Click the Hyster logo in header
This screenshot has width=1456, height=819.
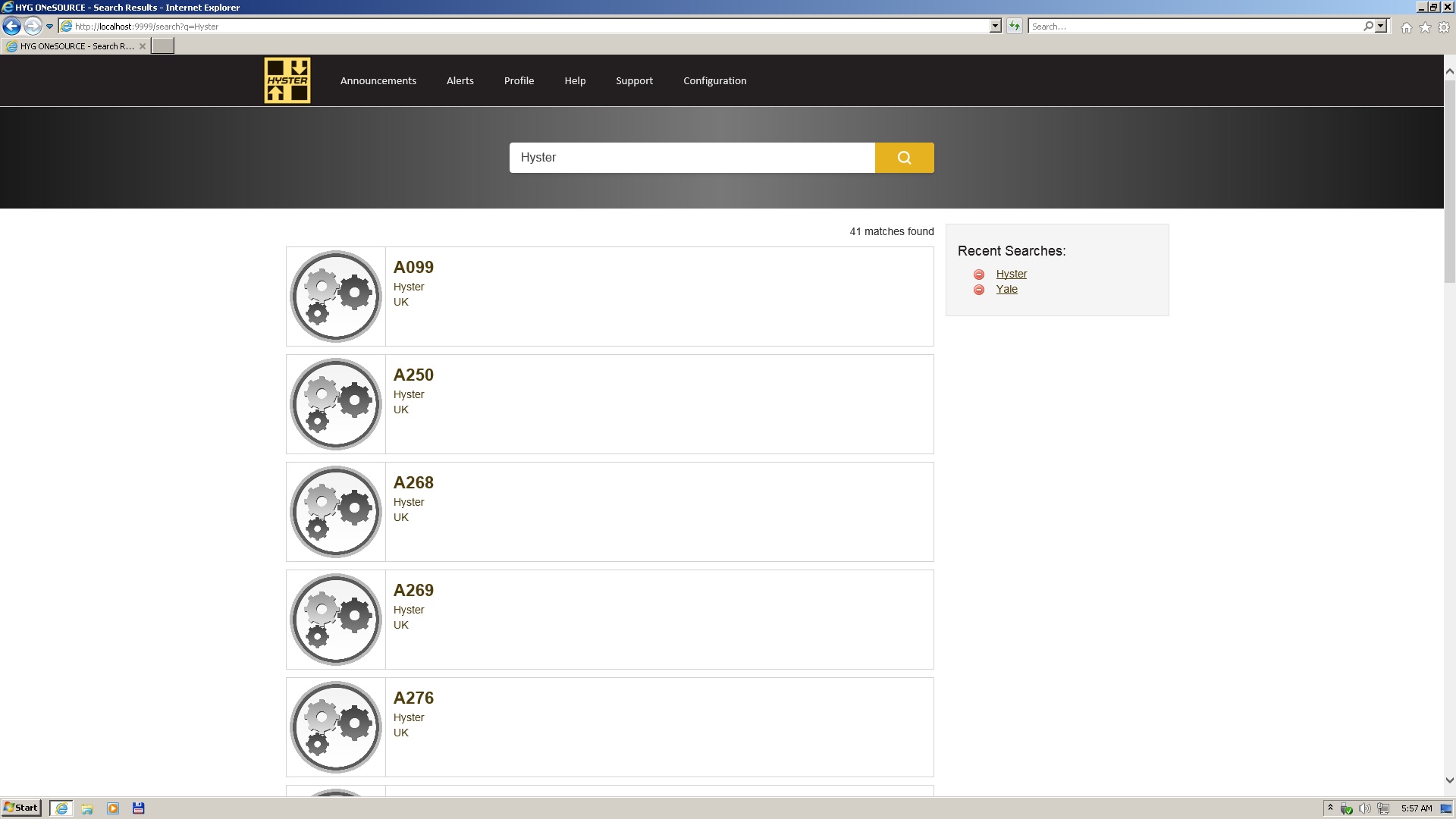pyautogui.click(x=287, y=80)
